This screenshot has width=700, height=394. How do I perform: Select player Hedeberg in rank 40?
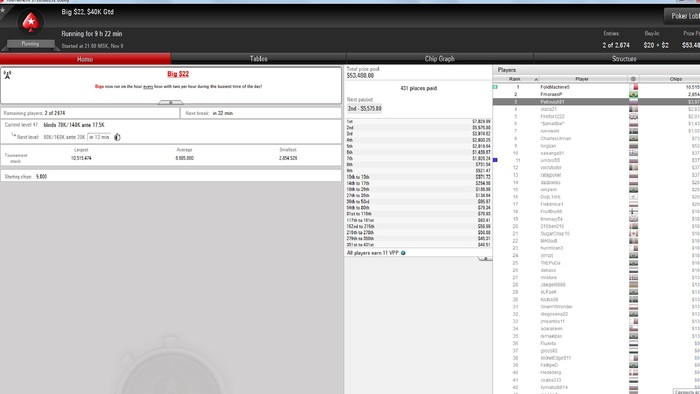551,373
